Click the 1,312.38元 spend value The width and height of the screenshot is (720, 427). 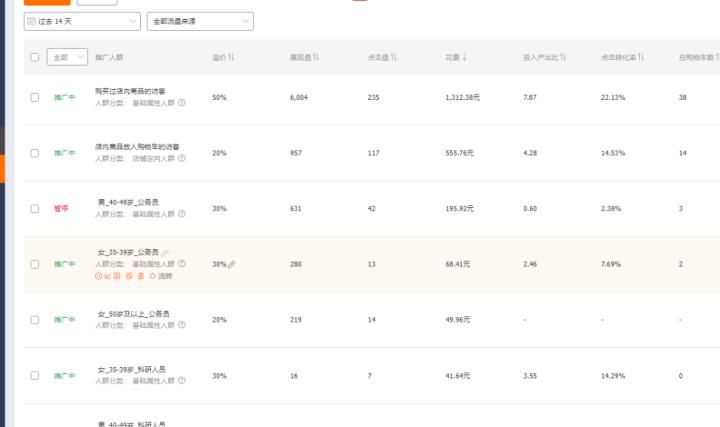point(462,97)
